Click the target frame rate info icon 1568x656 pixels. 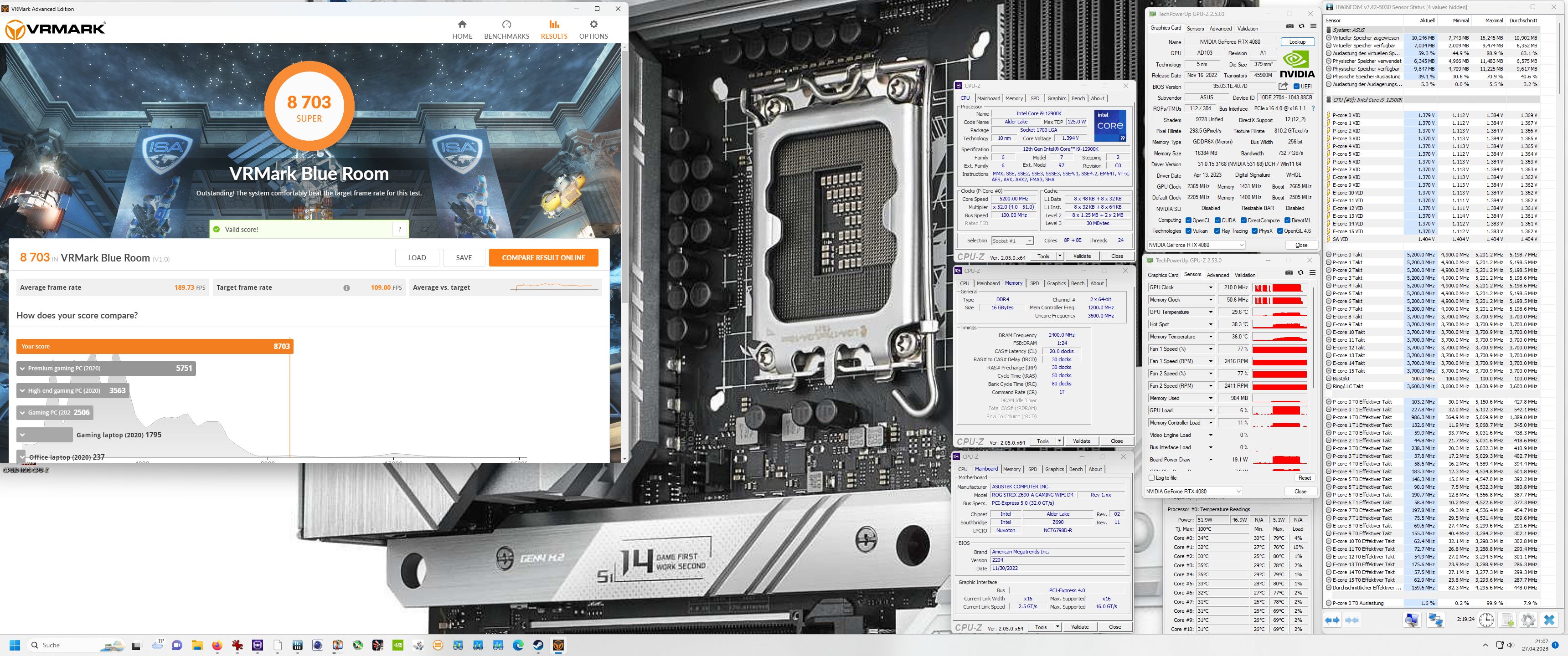pyautogui.click(x=346, y=288)
